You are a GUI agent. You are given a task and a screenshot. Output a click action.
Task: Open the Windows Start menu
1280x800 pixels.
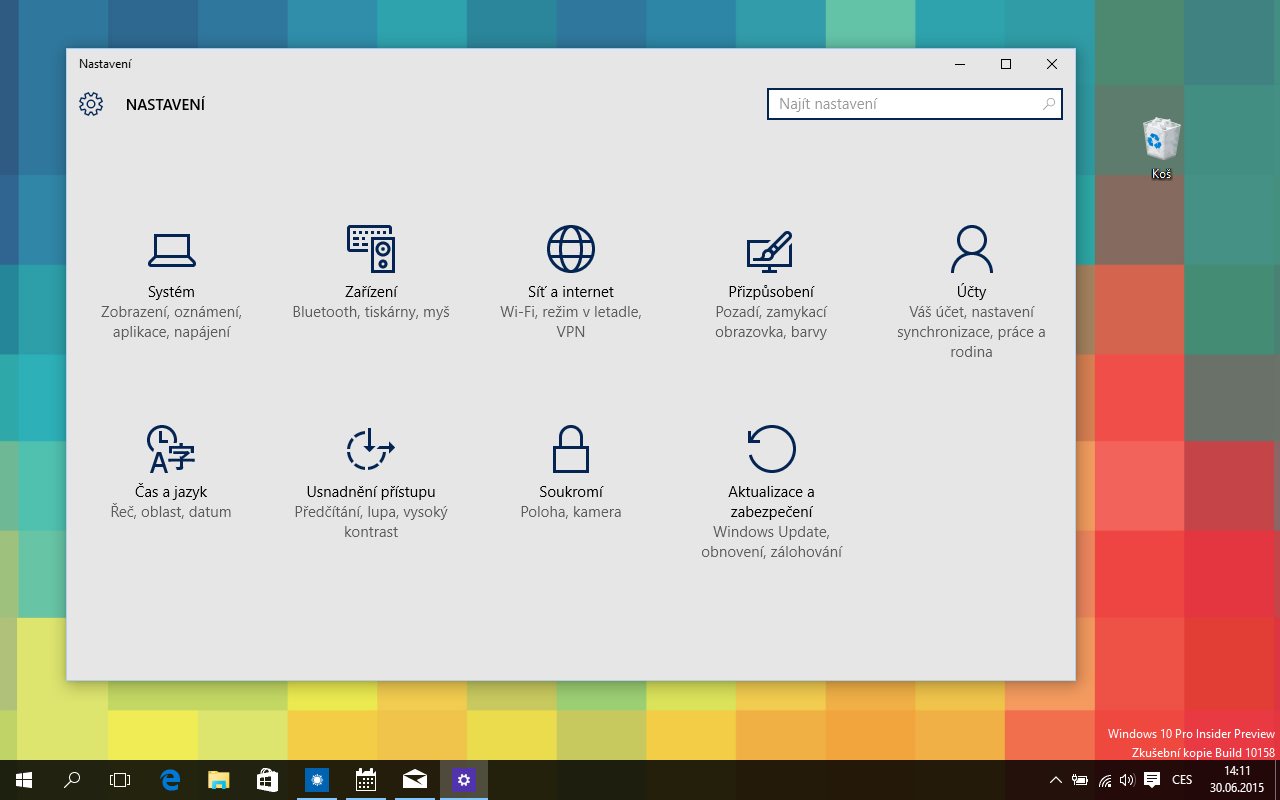click(x=24, y=780)
